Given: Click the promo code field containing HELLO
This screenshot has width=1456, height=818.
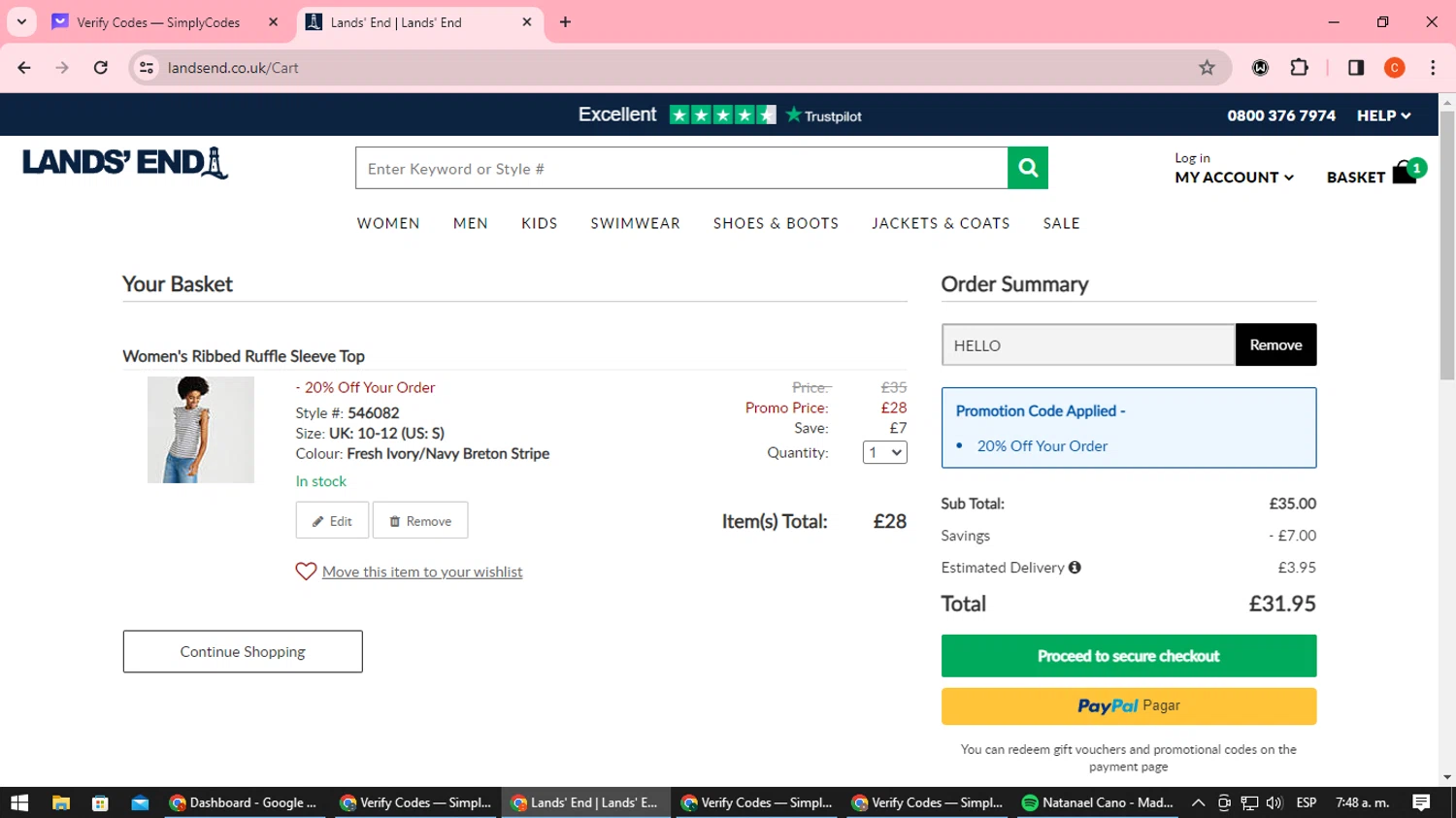Looking at the screenshot, I should [1088, 344].
